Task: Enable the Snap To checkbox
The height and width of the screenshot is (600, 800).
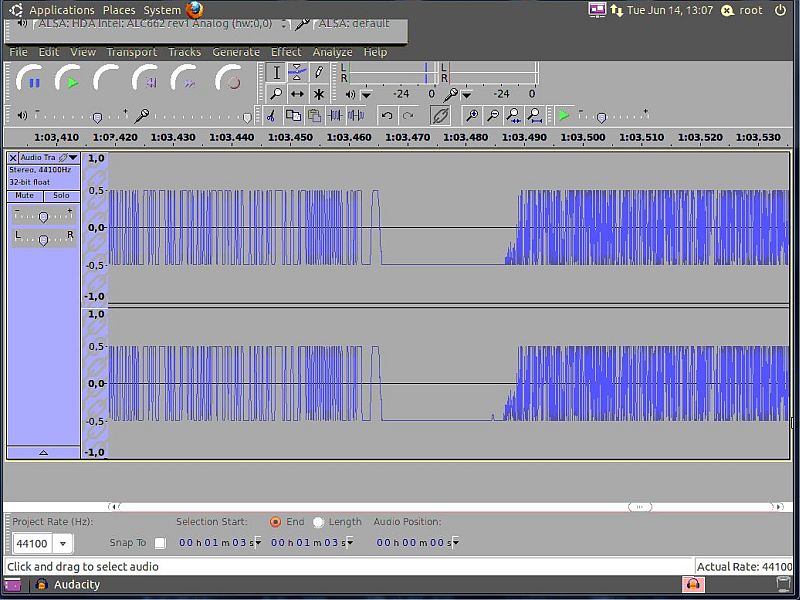Action: [160, 543]
